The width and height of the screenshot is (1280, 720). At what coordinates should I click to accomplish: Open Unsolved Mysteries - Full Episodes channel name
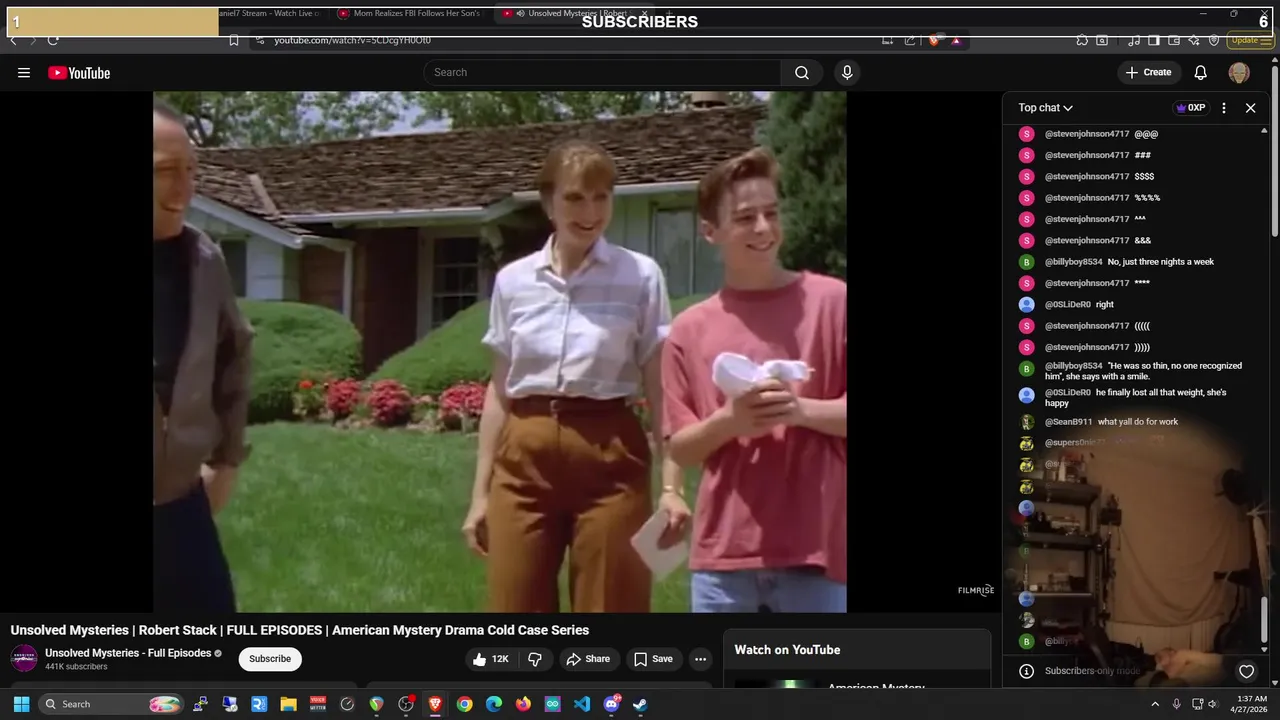pos(128,653)
